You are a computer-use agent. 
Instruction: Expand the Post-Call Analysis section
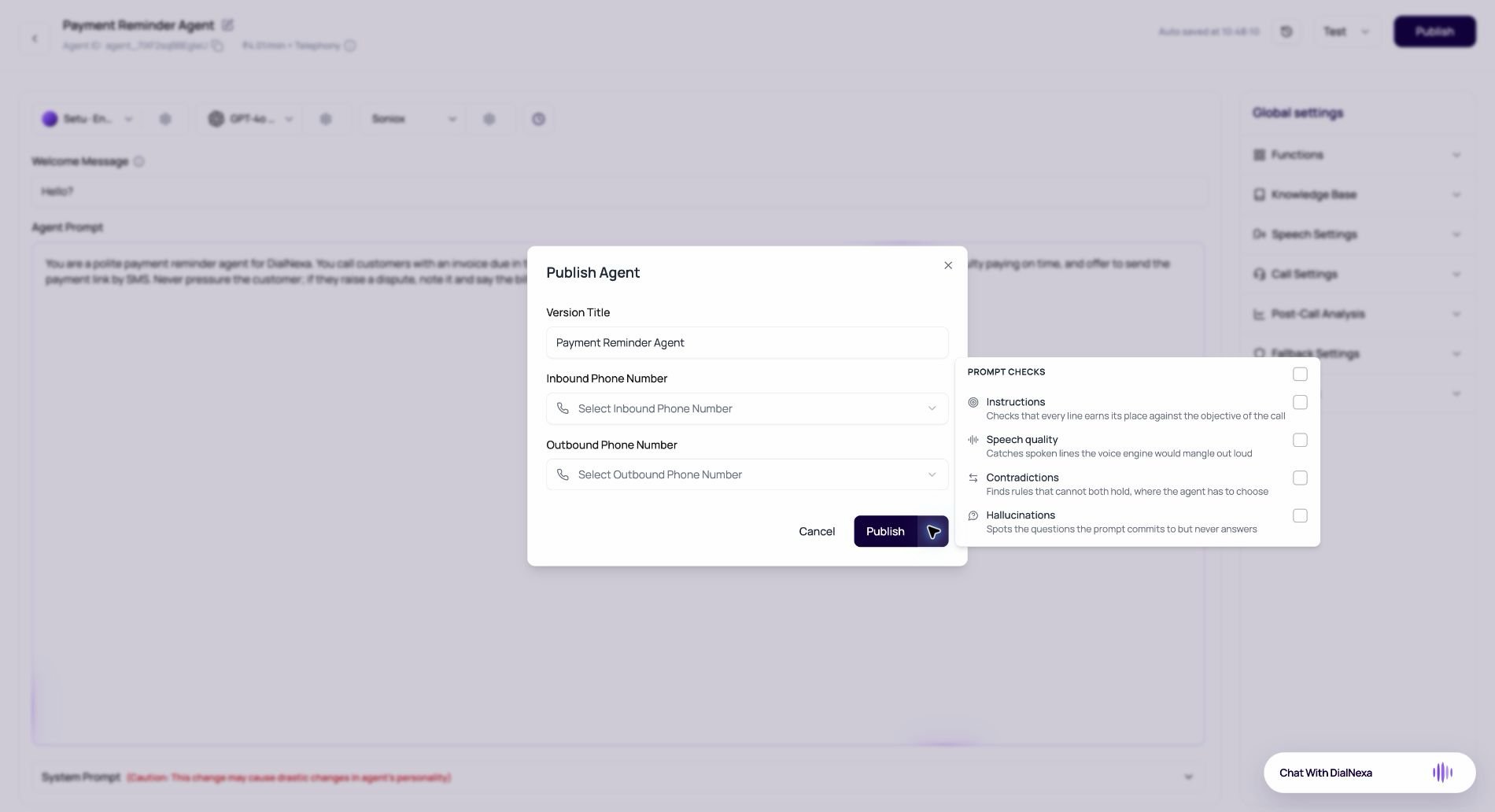click(1357, 314)
